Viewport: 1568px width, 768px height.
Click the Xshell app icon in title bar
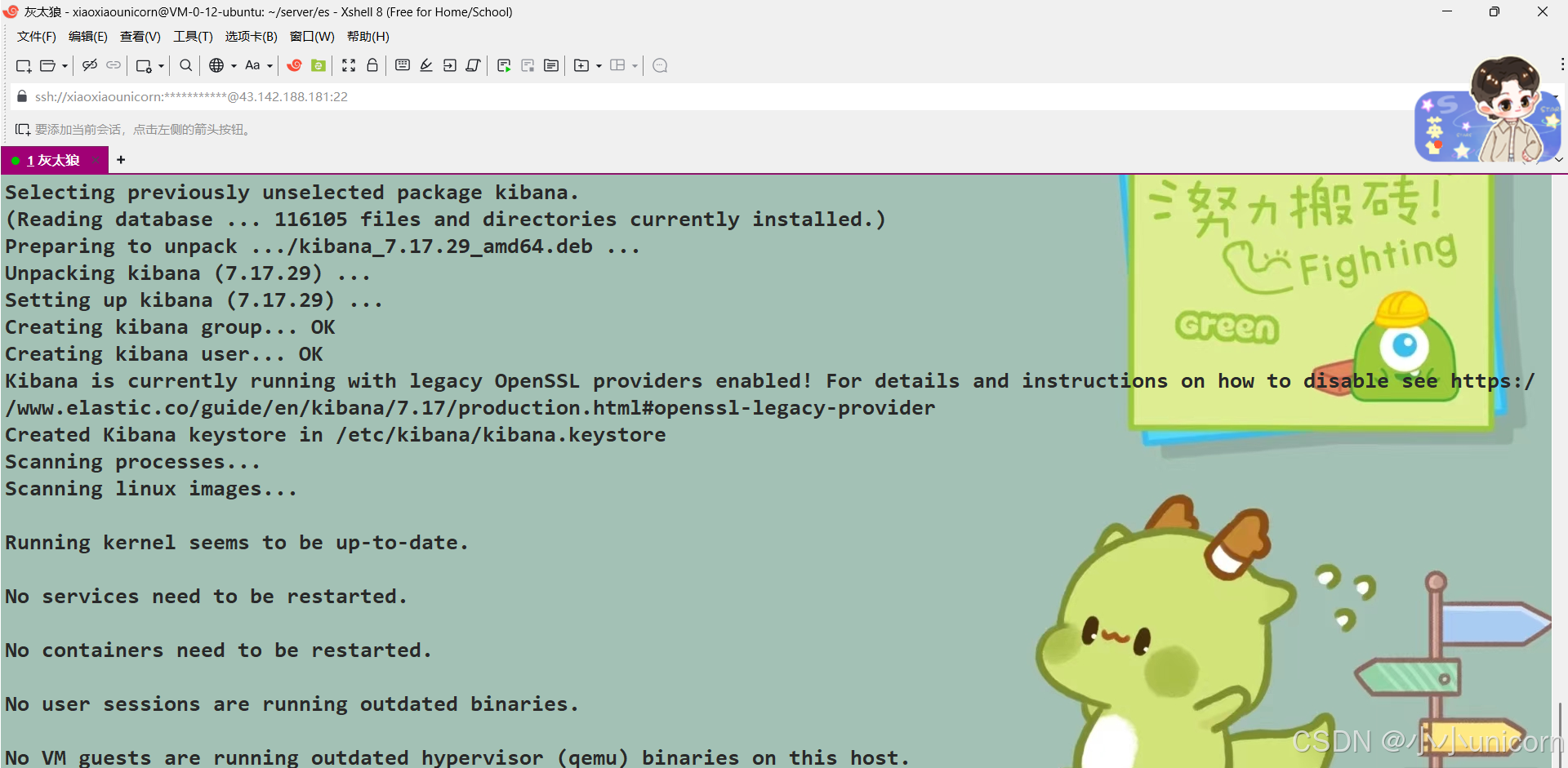pyautogui.click(x=11, y=11)
